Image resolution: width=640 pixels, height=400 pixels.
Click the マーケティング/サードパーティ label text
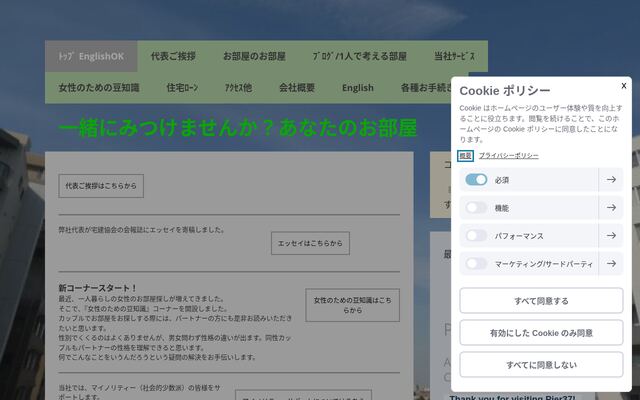coord(544,264)
